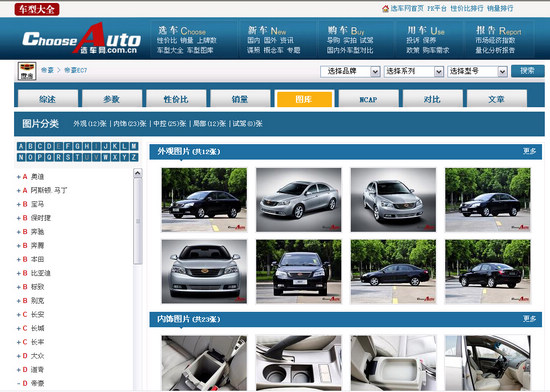
Task: Select letter M in alphabet index
Action: [x=134, y=146]
